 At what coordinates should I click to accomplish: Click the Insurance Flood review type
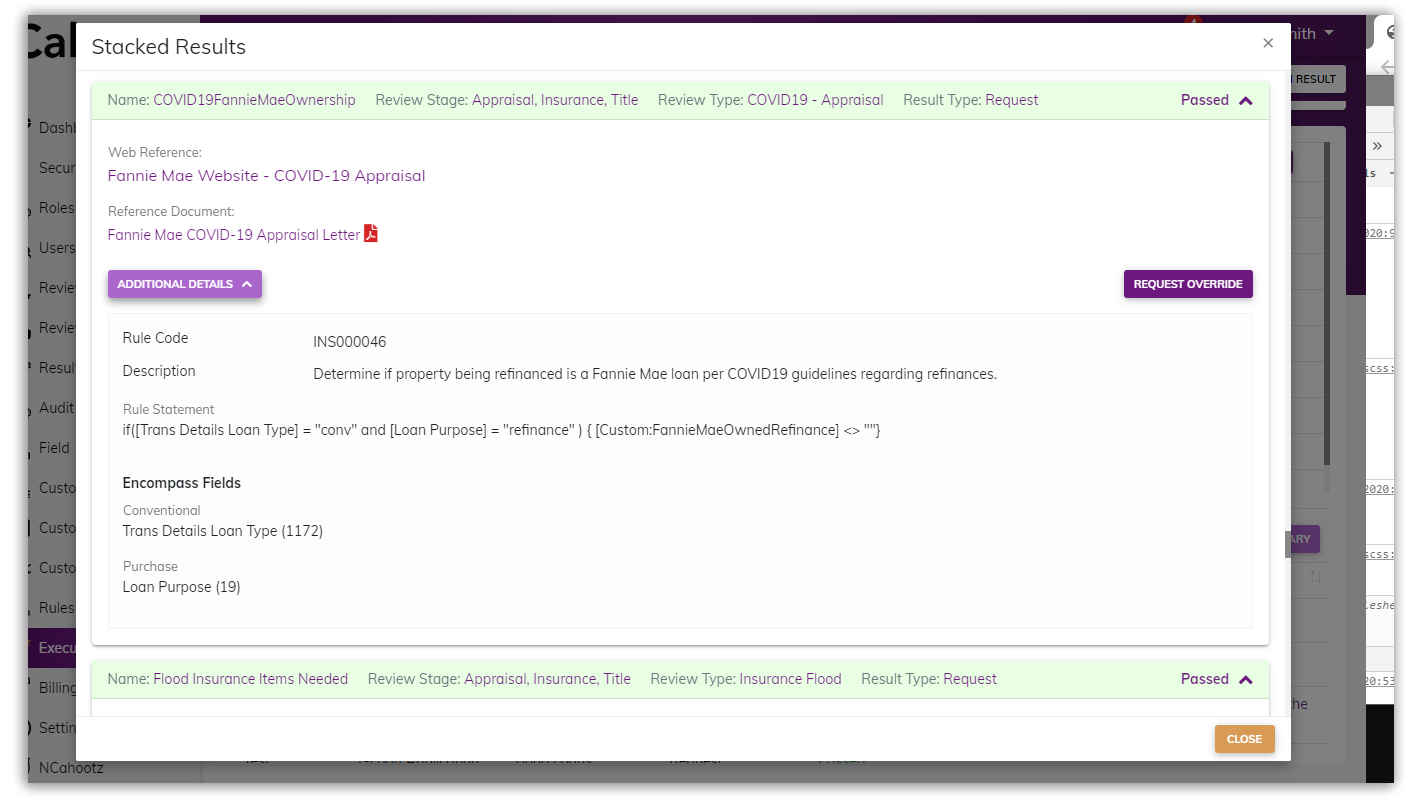point(791,679)
